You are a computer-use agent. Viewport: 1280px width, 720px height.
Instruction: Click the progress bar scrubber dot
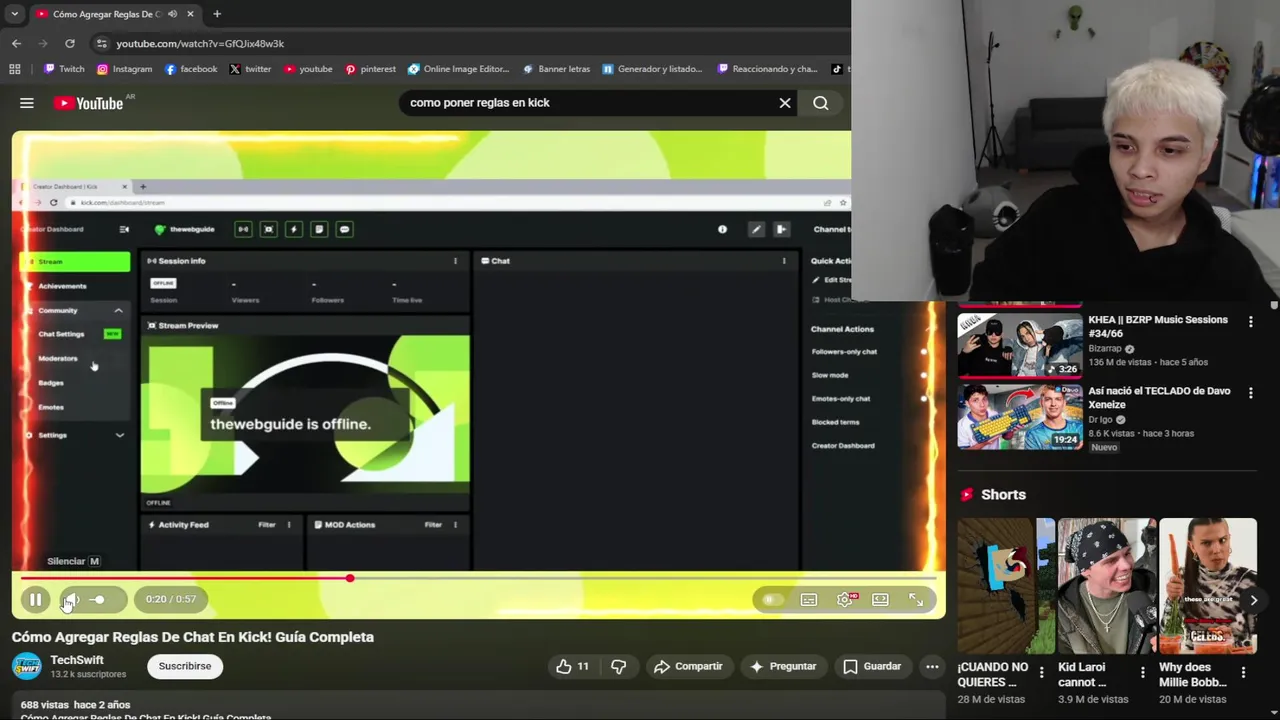pyautogui.click(x=350, y=578)
